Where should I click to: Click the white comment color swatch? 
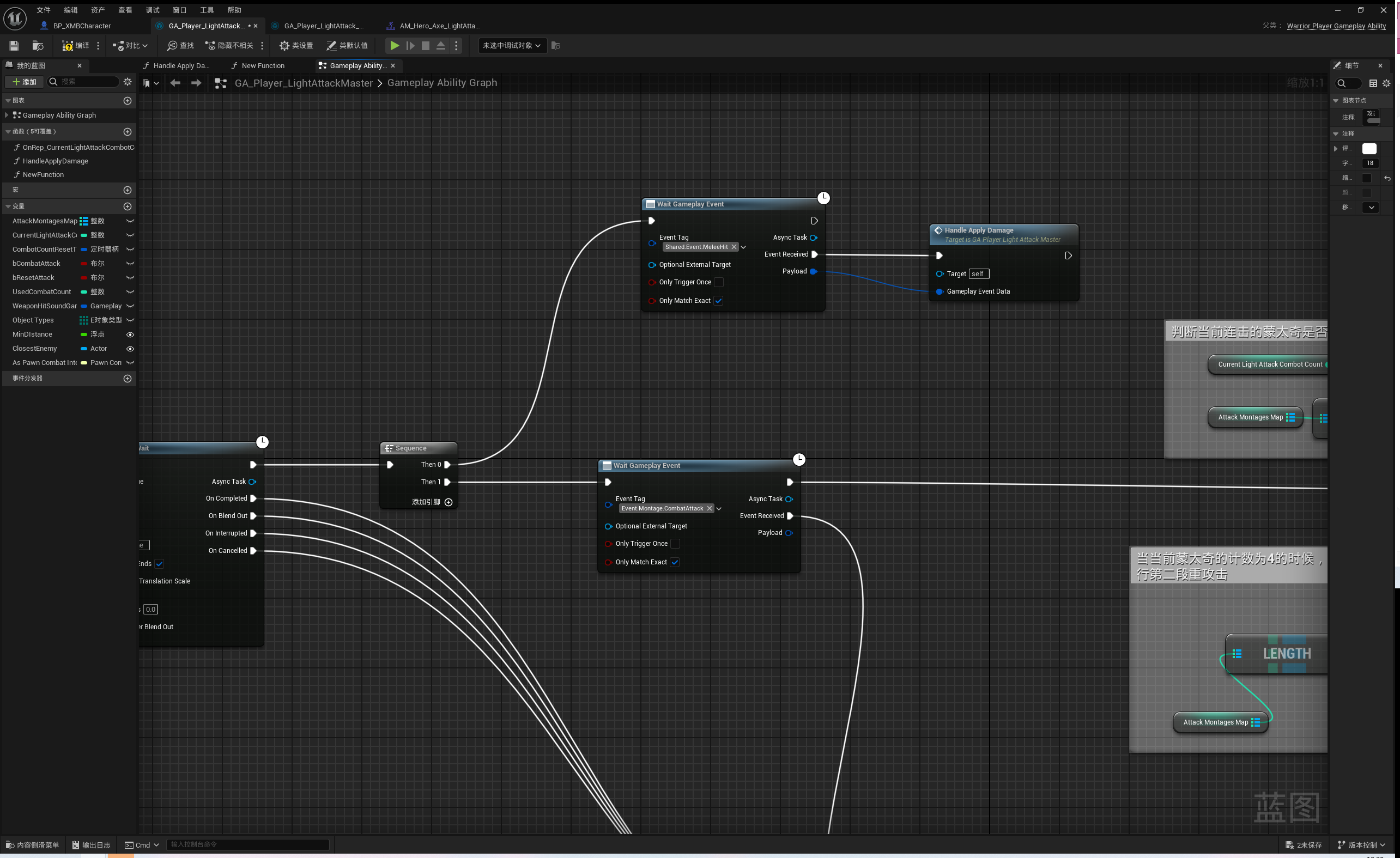point(1369,149)
